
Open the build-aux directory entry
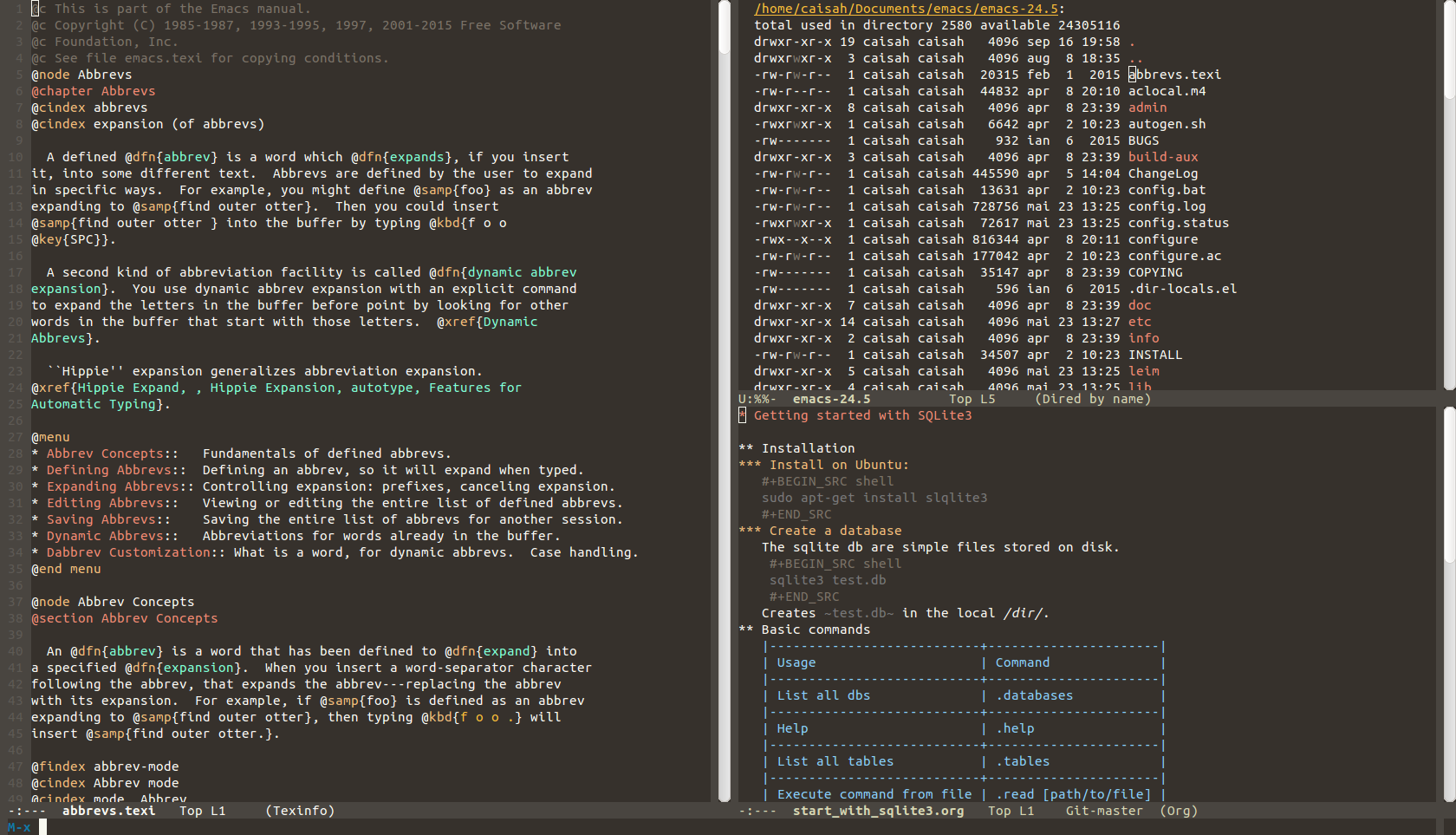[x=1162, y=157]
